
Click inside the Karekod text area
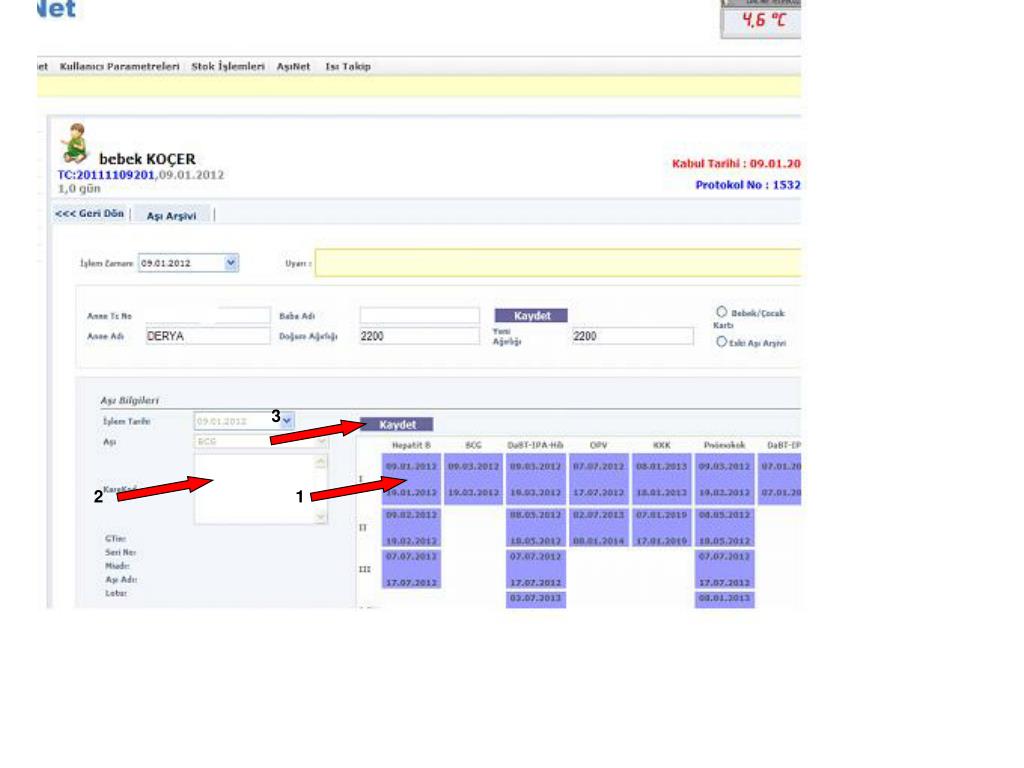[x=255, y=489]
